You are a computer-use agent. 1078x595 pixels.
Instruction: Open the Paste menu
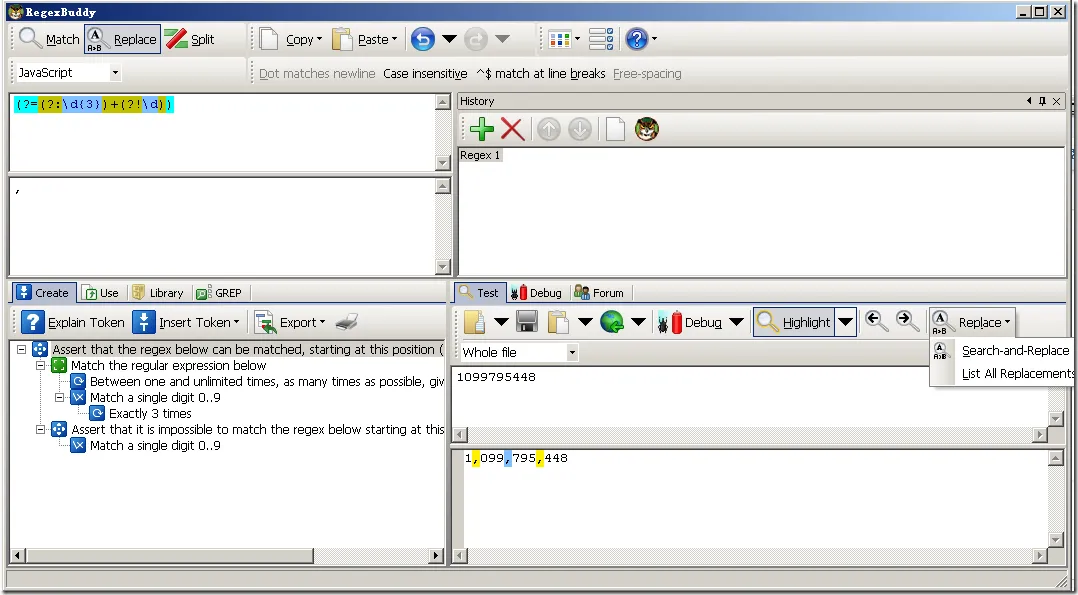point(364,39)
